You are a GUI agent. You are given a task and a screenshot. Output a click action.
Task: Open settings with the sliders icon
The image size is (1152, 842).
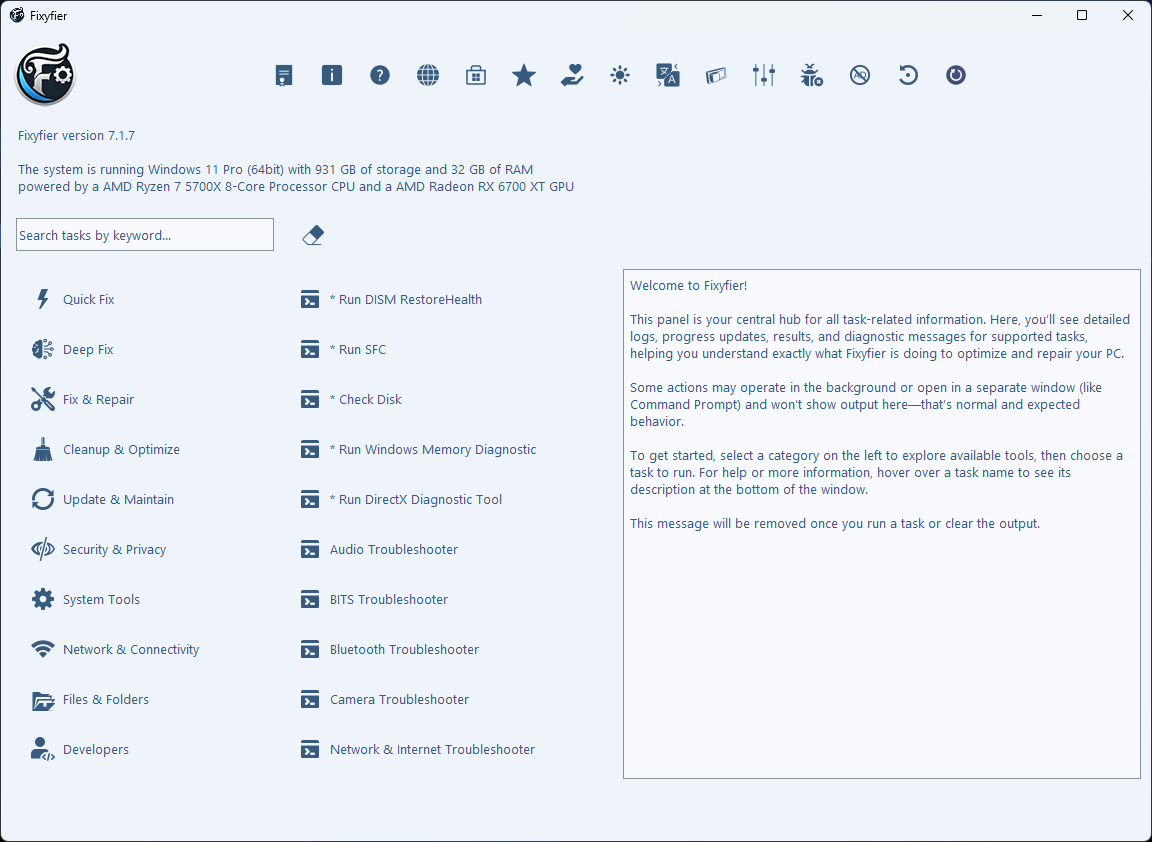tap(764, 75)
